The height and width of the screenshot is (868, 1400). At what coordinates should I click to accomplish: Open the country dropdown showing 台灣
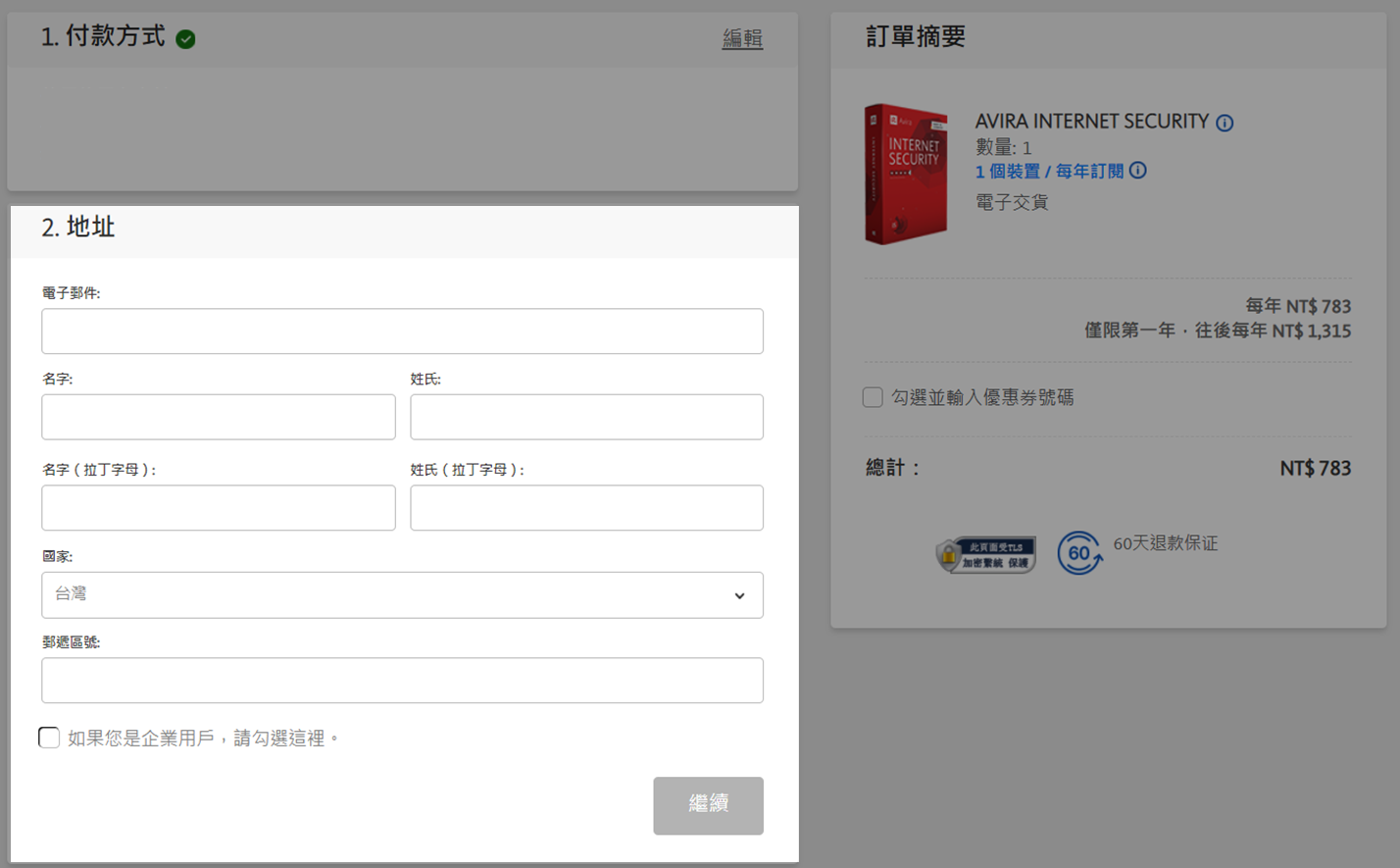click(402, 595)
